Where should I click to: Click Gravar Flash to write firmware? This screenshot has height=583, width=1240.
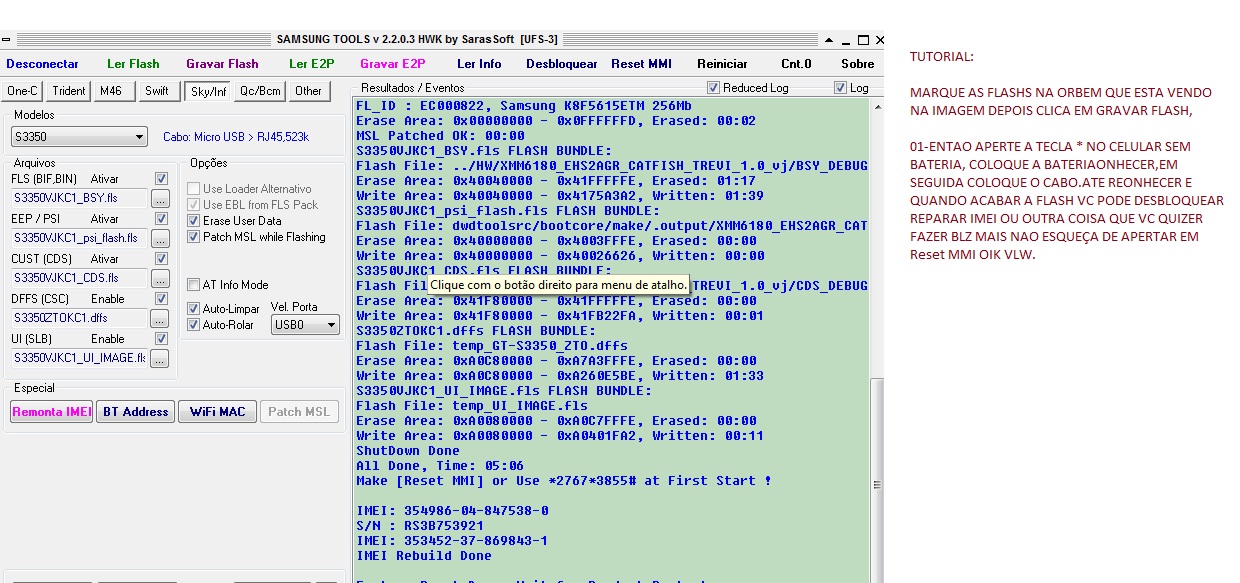tap(222, 64)
